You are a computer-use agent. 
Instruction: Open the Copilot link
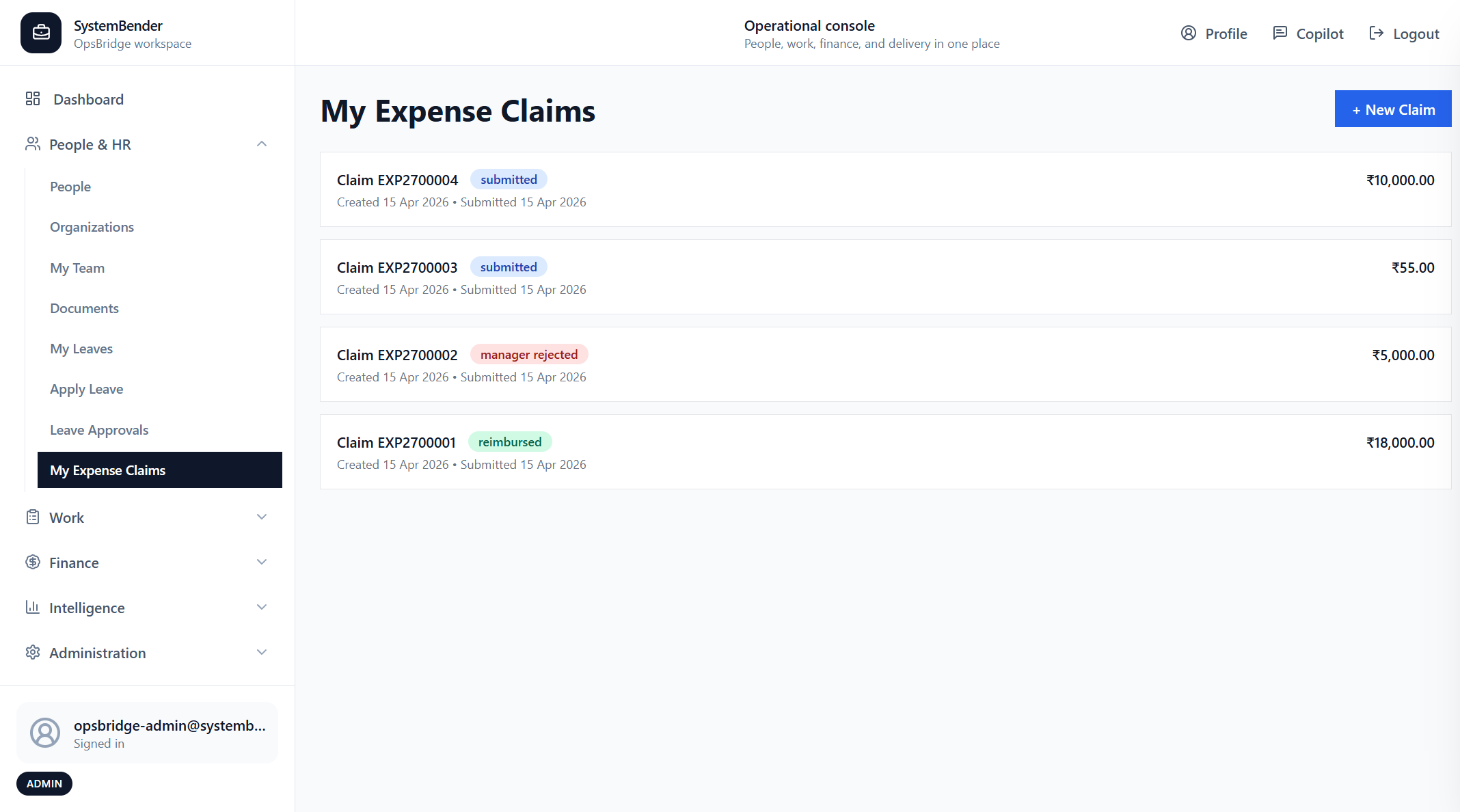coord(1308,33)
